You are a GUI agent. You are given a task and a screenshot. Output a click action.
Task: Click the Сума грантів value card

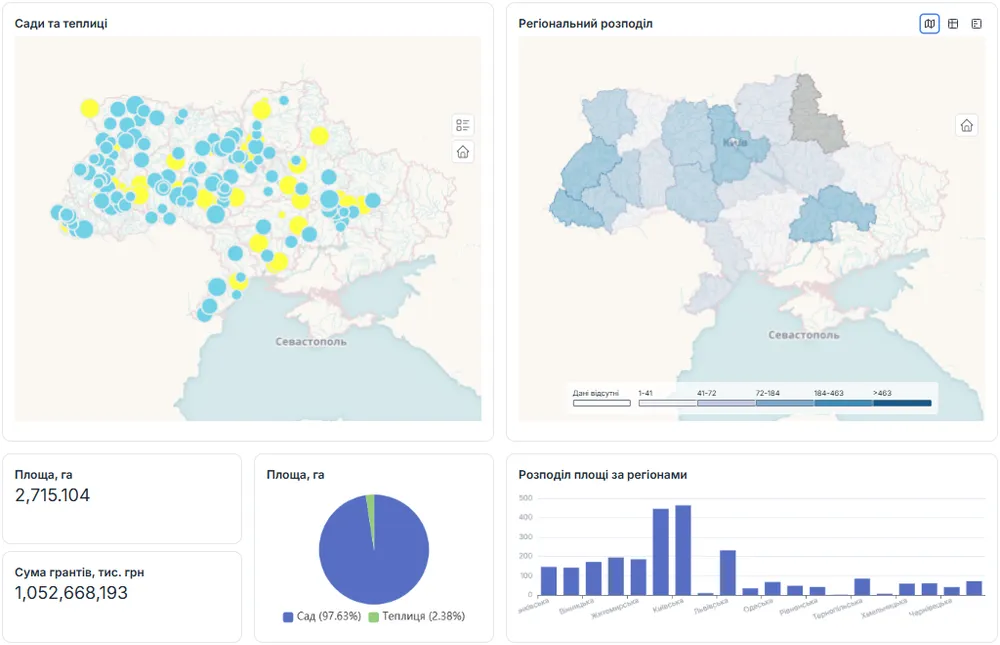click(x=122, y=597)
